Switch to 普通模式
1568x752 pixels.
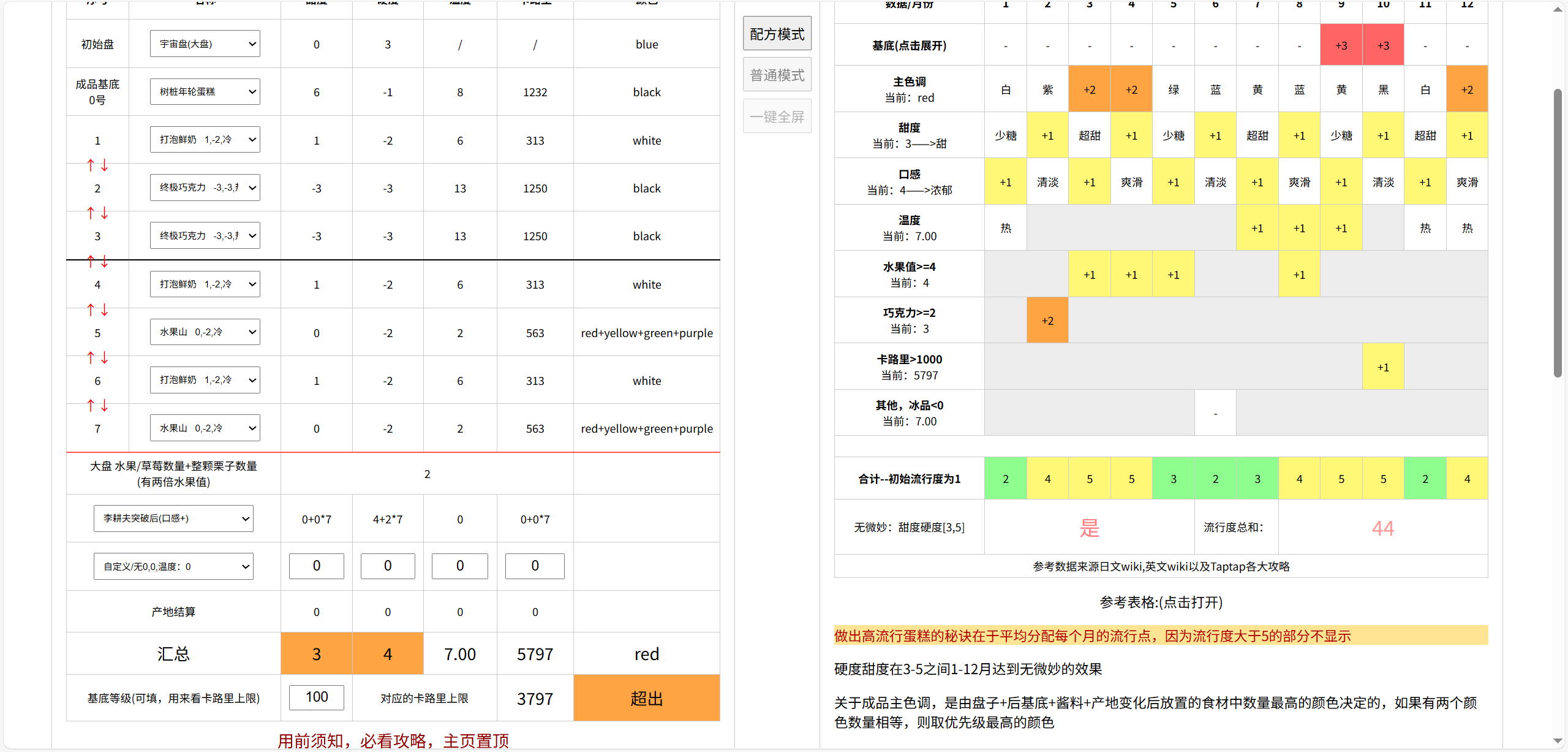tap(777, 75)
